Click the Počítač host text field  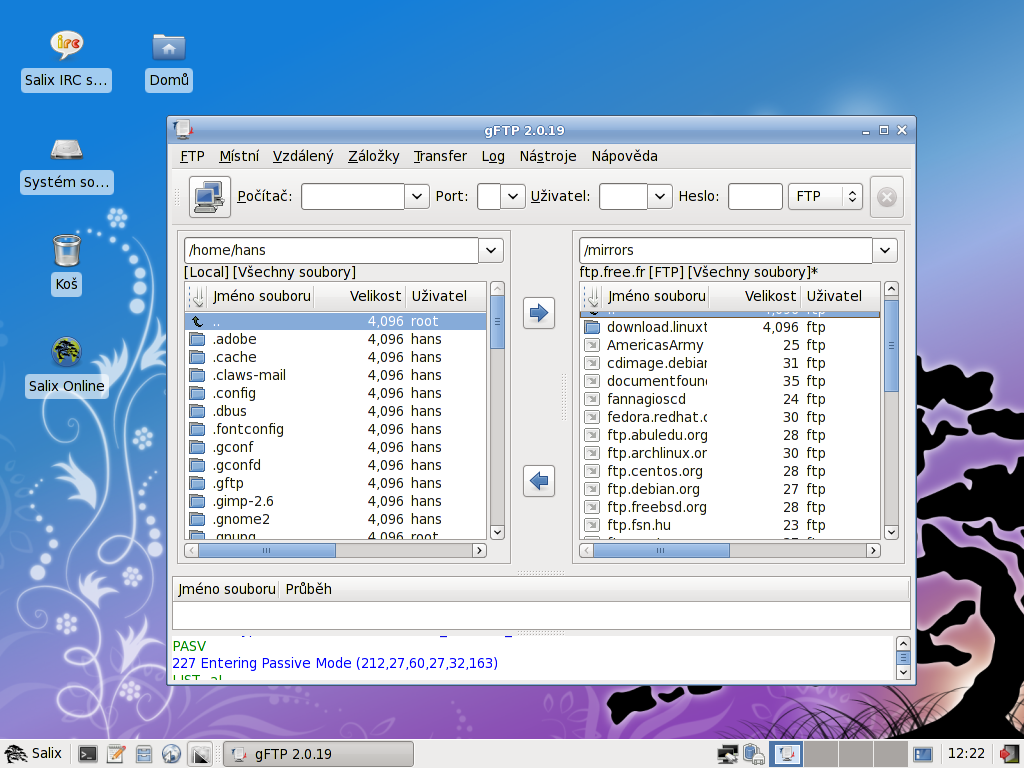pos(353,197)
